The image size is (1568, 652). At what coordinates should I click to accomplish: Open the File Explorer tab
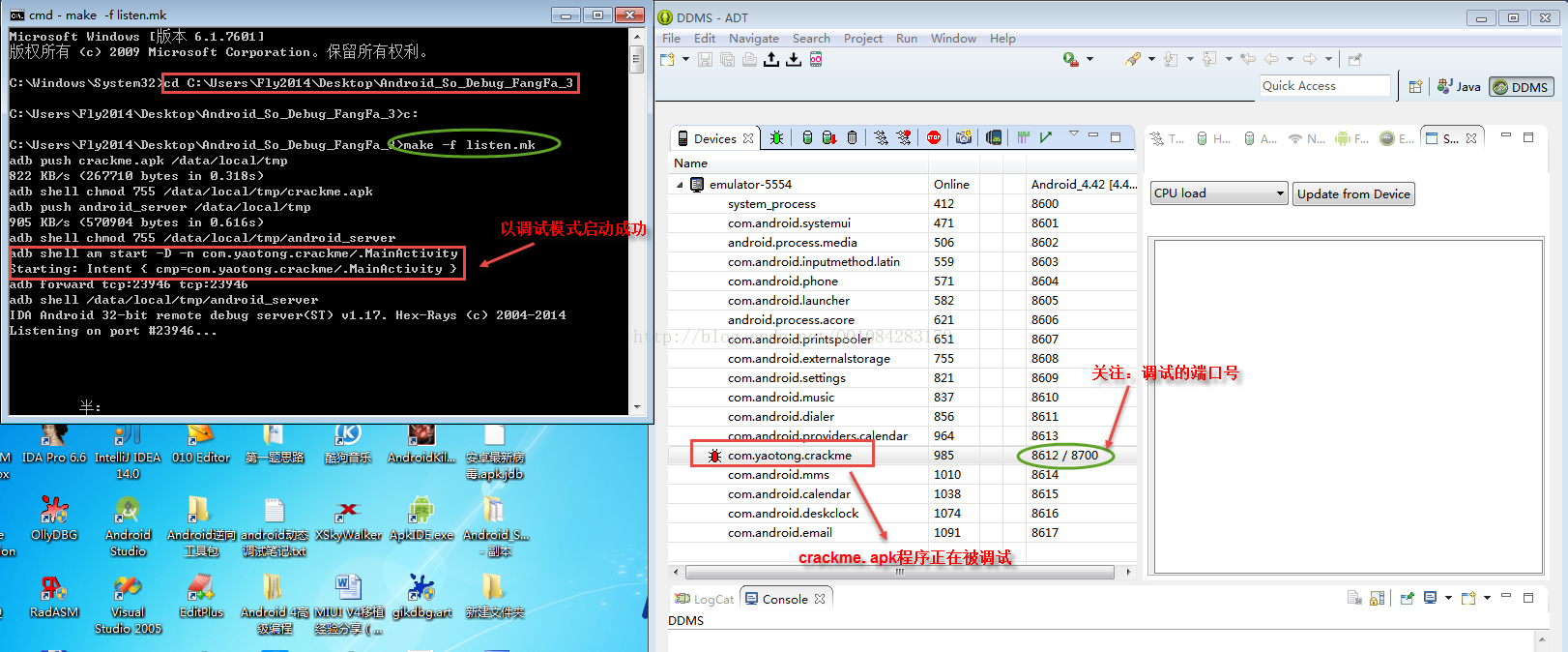coord(1351,138)
